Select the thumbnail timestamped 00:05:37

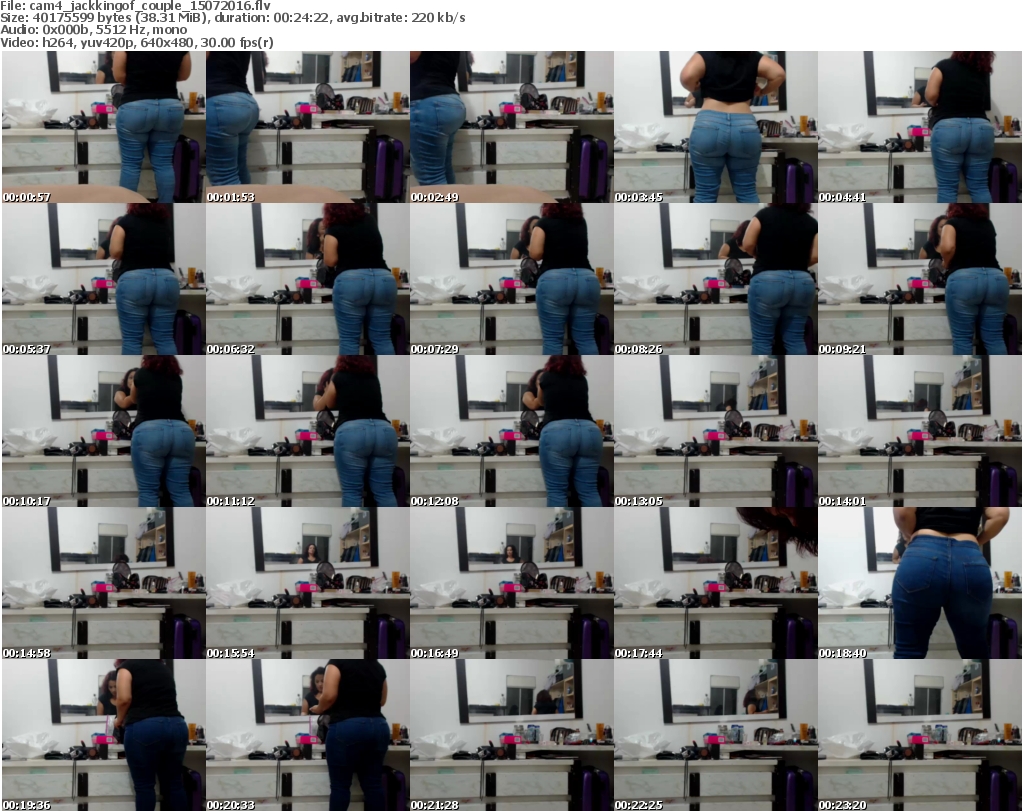pos(103,279)
